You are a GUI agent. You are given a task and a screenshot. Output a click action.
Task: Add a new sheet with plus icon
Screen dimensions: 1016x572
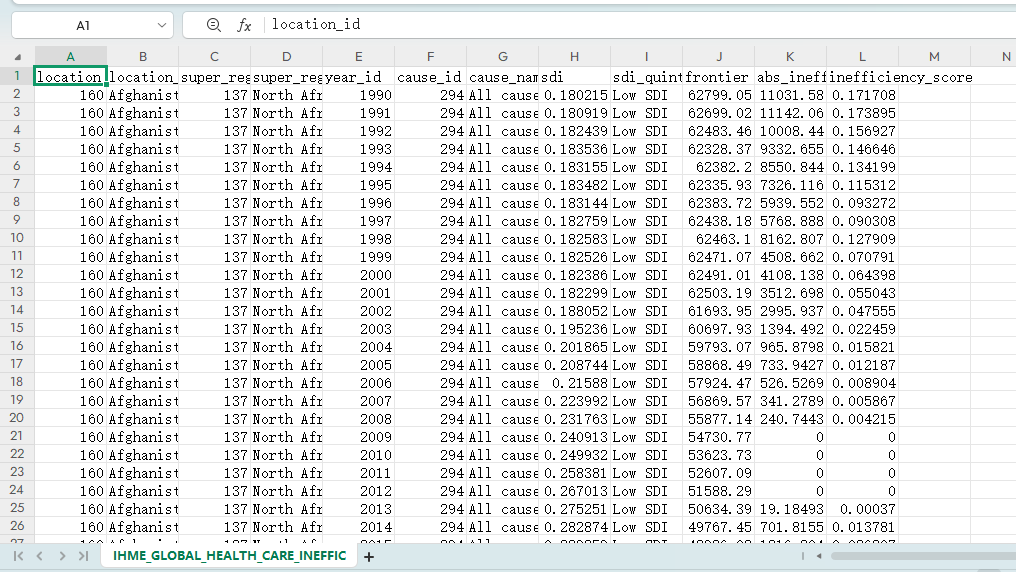tap(369, 556)
